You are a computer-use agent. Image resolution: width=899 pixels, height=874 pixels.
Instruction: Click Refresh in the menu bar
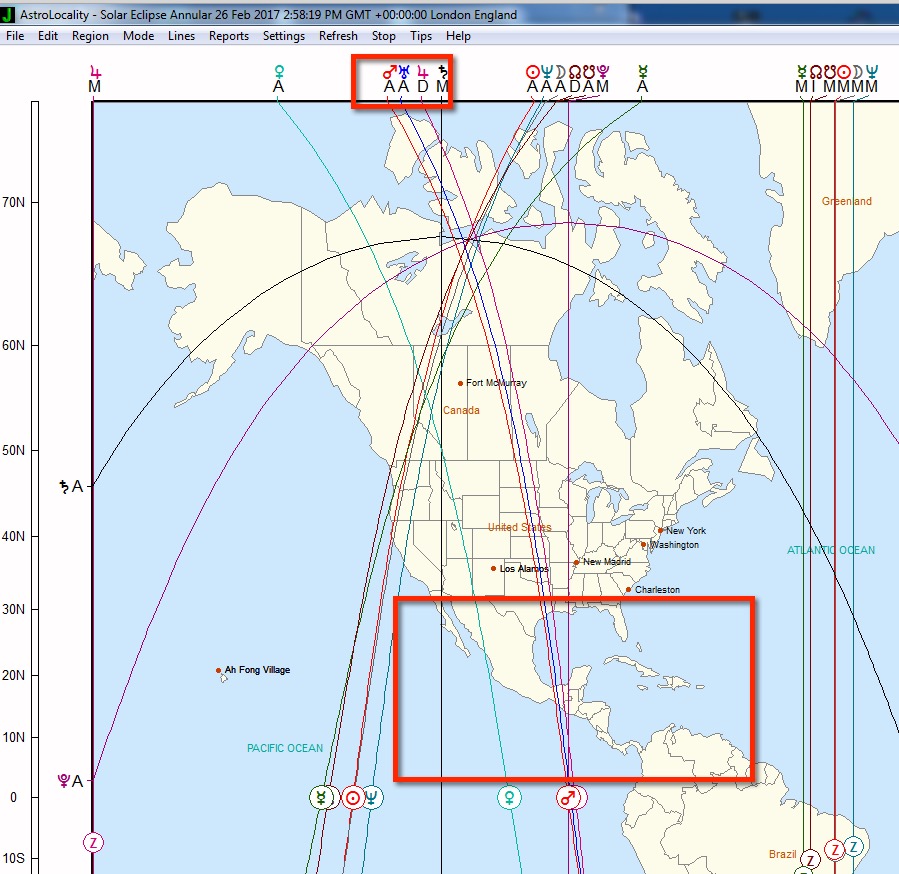[x=338, y=36]
